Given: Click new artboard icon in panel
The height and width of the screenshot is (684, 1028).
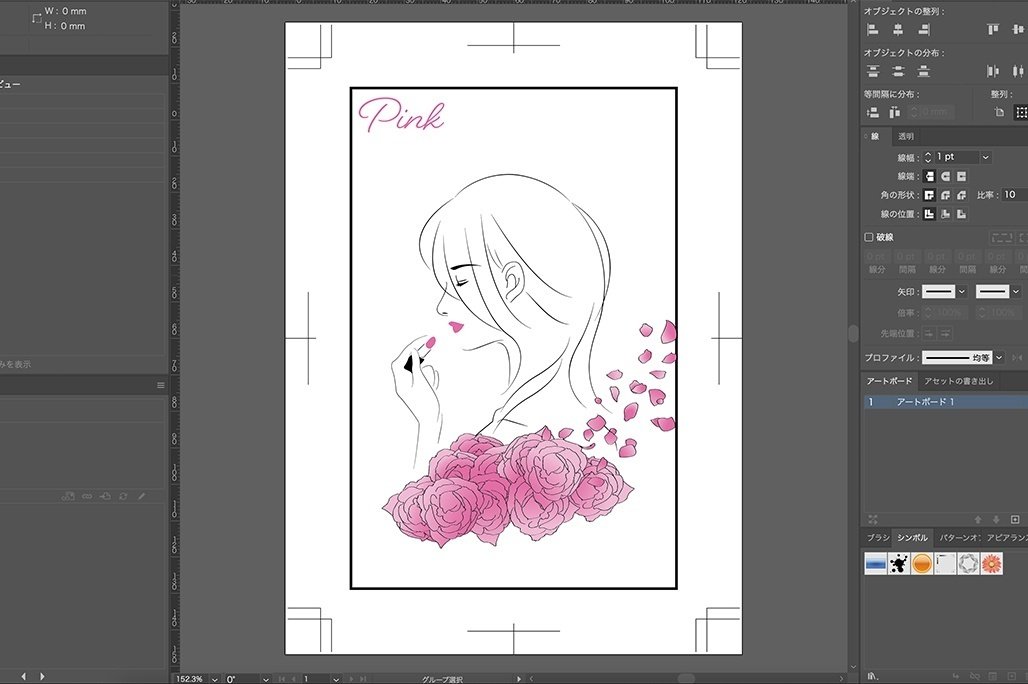Looking at the screenshot, I should (x=1015, y=519).
